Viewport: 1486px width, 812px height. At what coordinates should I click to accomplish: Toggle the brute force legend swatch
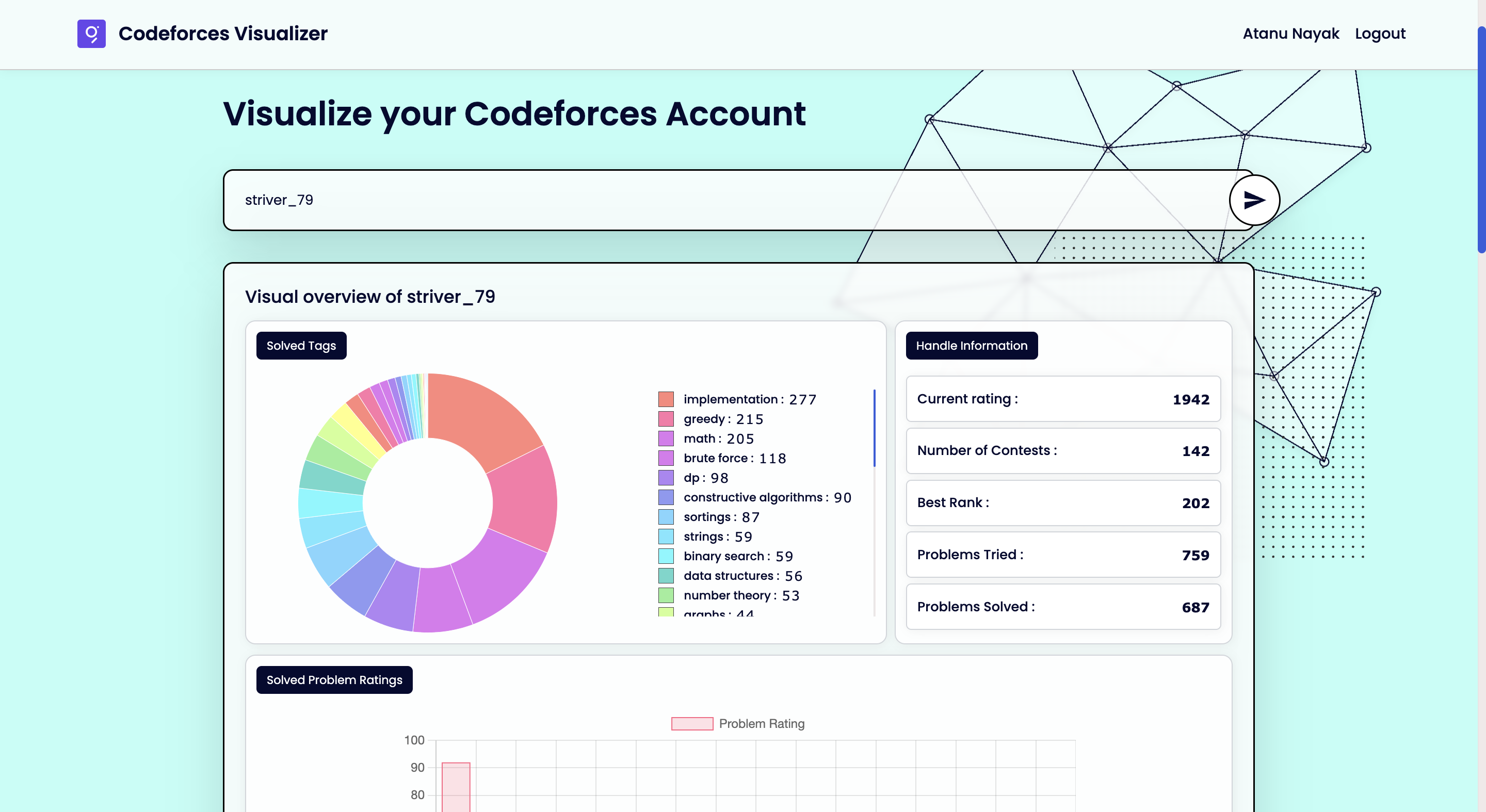(x=666, y=458)
